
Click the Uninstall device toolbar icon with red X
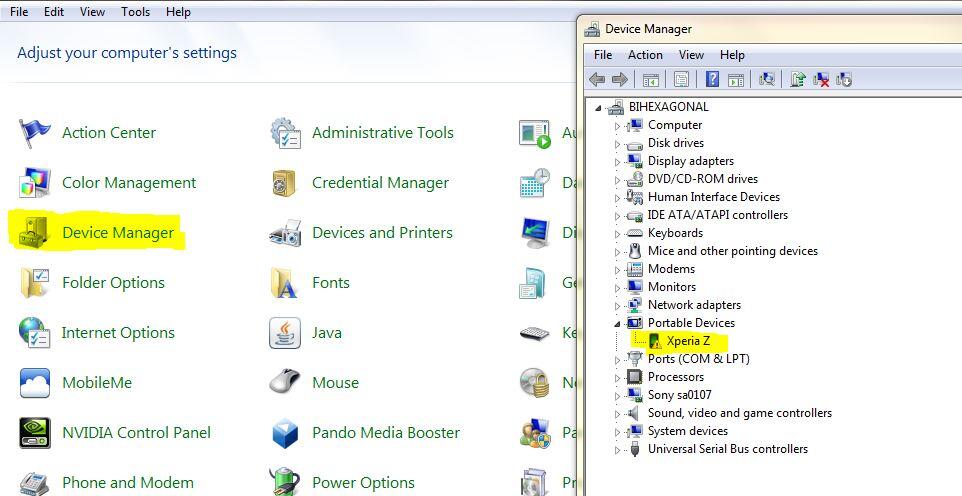click(x=821, y=79)
